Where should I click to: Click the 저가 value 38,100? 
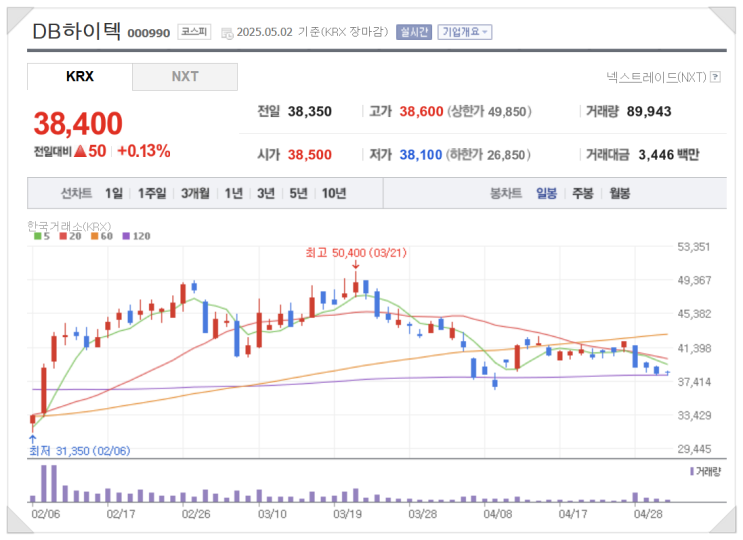(421, 155)
